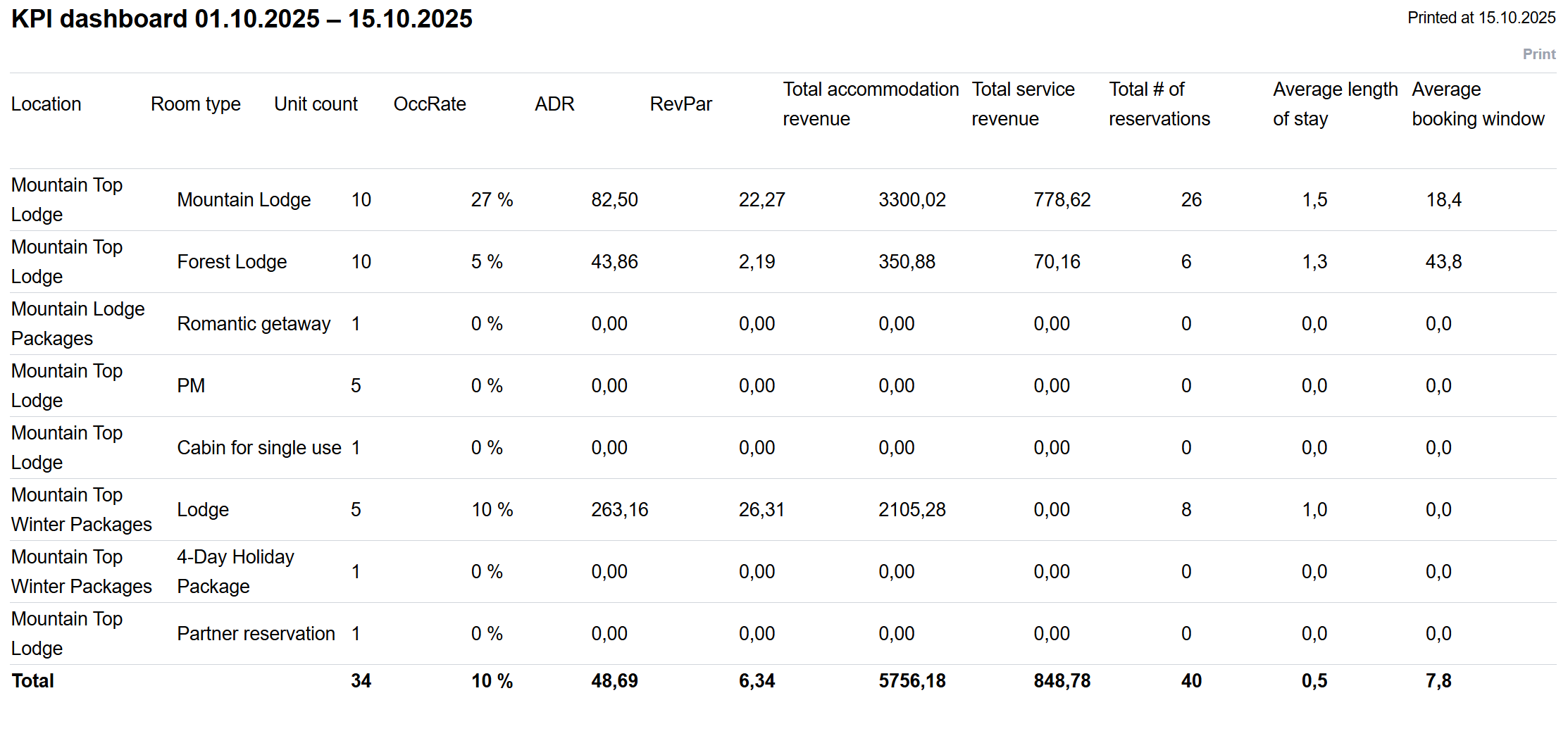Click the Printed at 15.10.2025 text
This screenshot has width=1568, height=736.
1481,18
